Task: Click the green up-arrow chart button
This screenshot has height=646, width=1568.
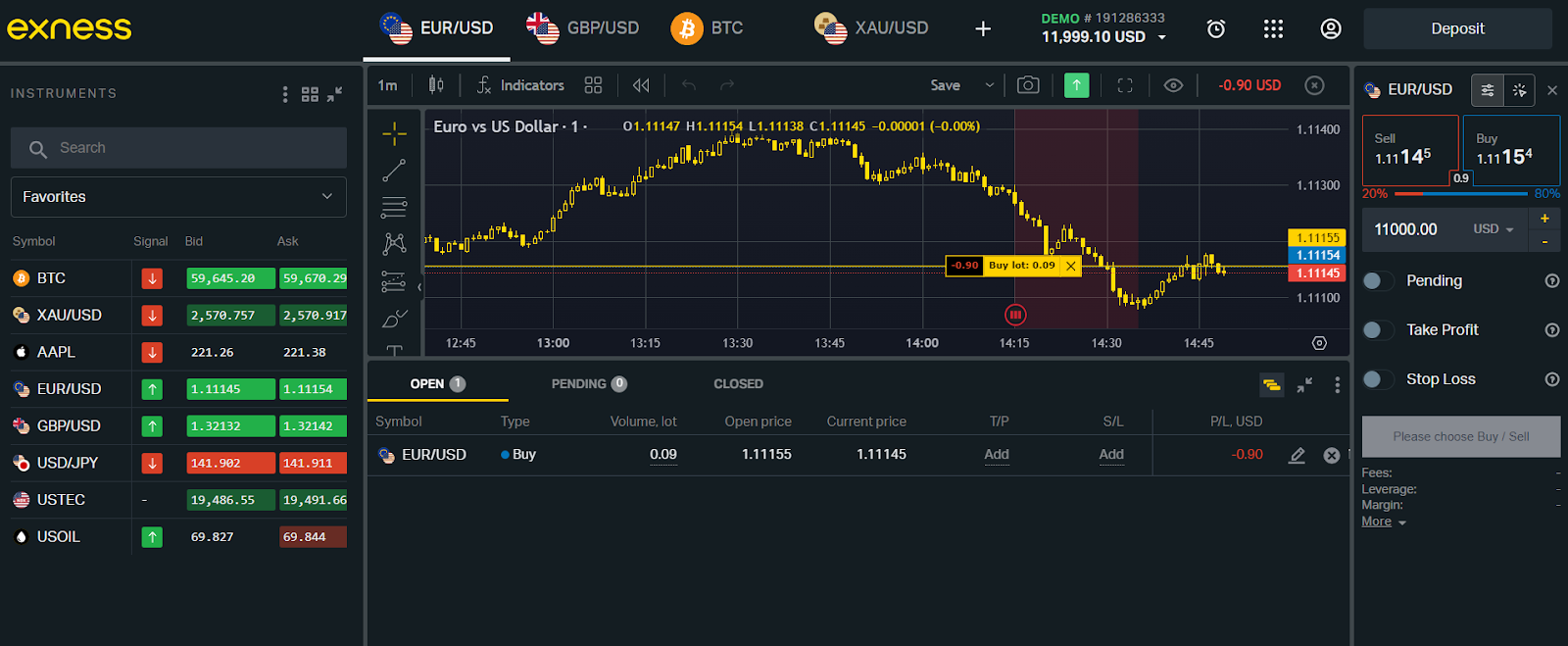Action: [x=1076, y=85]
